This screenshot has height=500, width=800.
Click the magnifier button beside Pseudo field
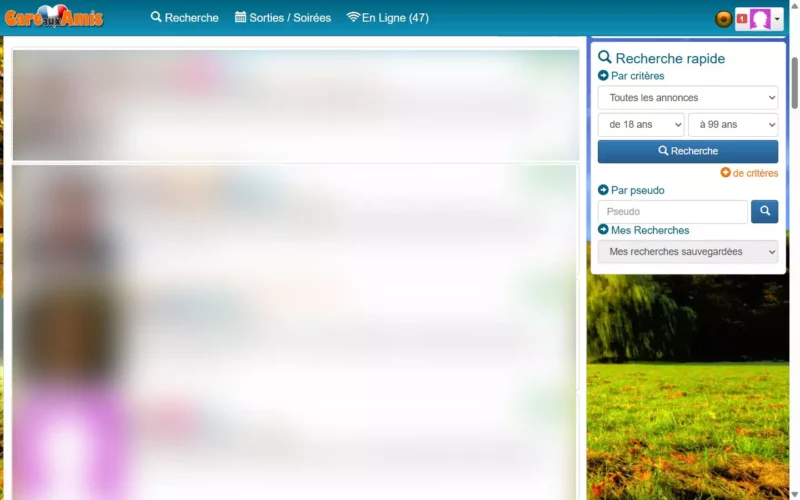[x=764, y=211]
